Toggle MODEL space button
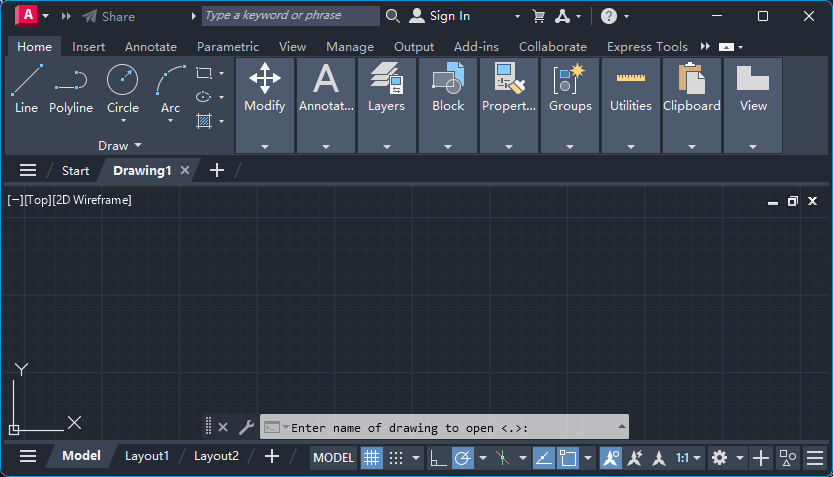 (333, 457)
